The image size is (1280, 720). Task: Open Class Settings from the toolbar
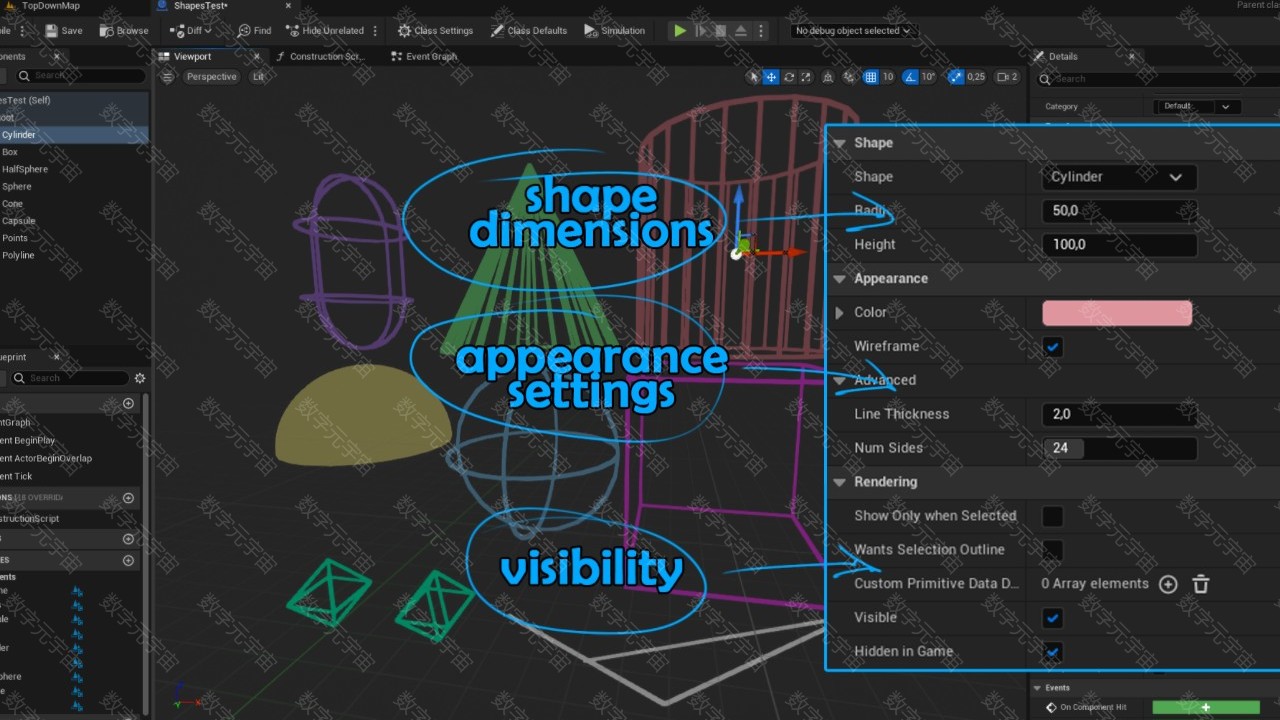click(435, 31)
